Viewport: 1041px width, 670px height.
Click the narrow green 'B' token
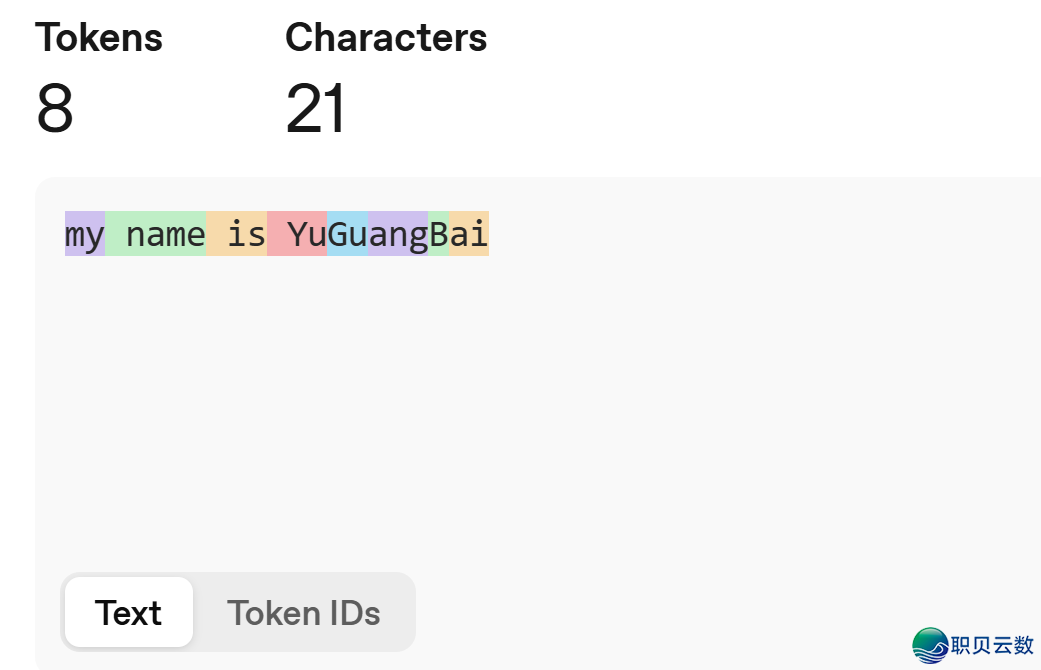pyautogui.click(x=439, y=235)
